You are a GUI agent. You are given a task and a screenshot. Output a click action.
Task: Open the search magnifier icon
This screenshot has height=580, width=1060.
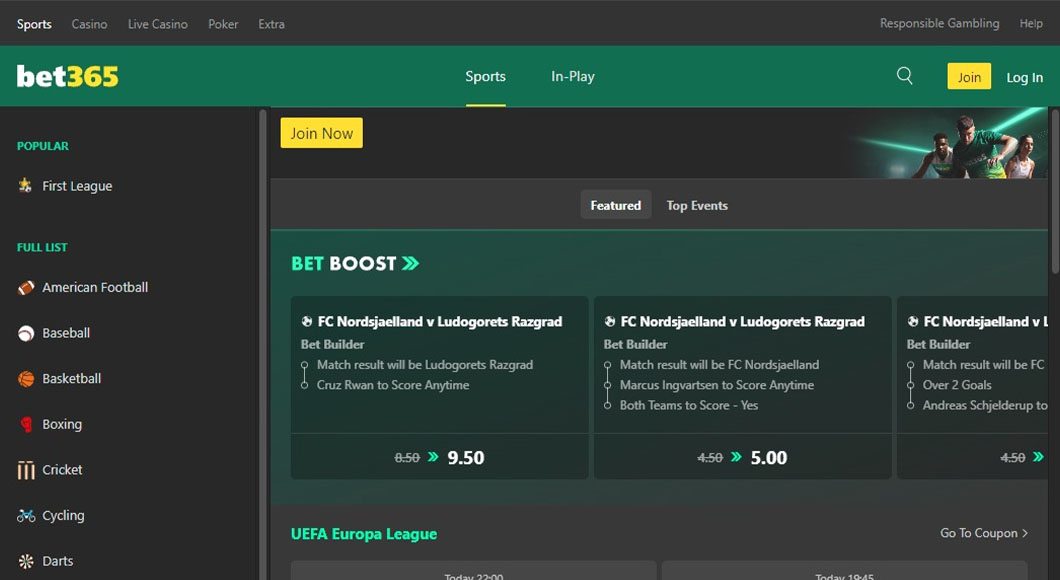(x=904, y=75)
